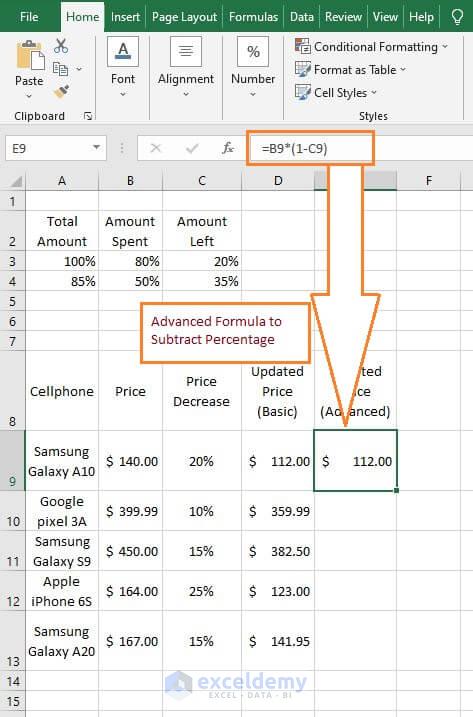The width and height of the screenshot is (473, 717).
Task: Expand the Paste options arrow
Action: click(x=29, y=96)
